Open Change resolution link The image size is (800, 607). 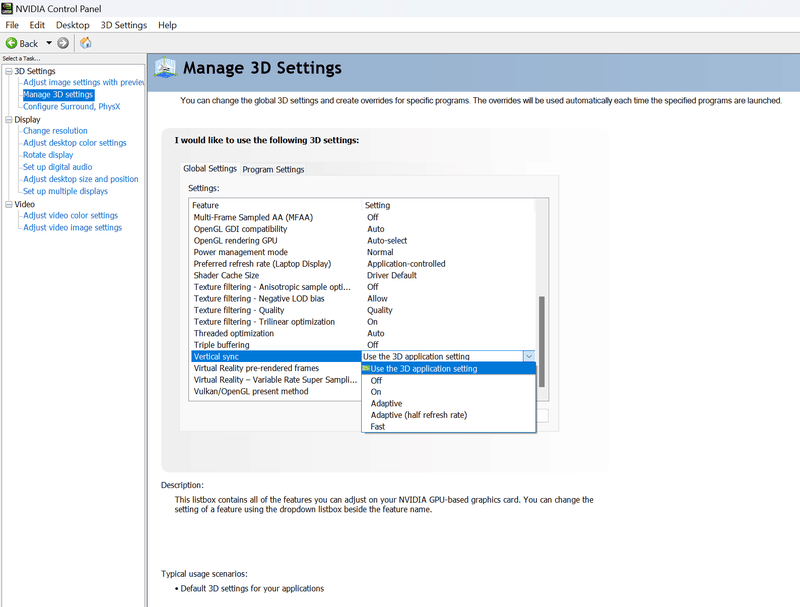tap(55, 131)
